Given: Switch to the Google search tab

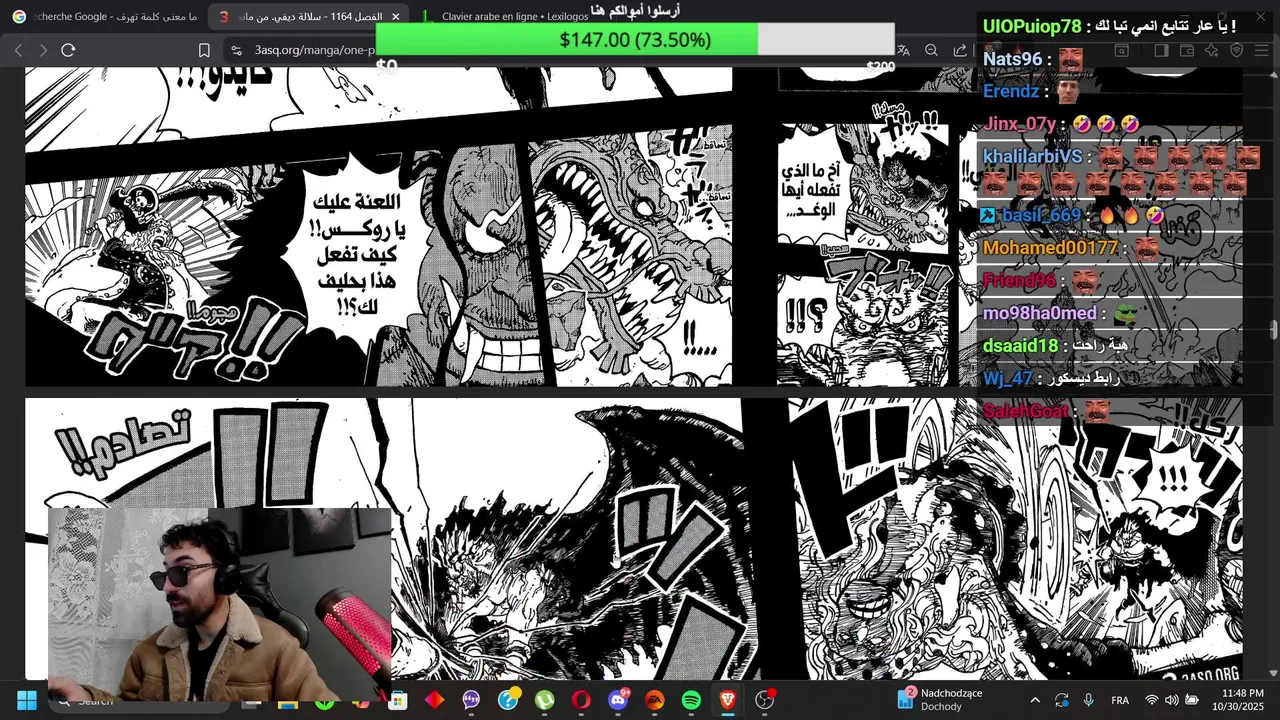Looking at the screenshot, I should 105,17.
